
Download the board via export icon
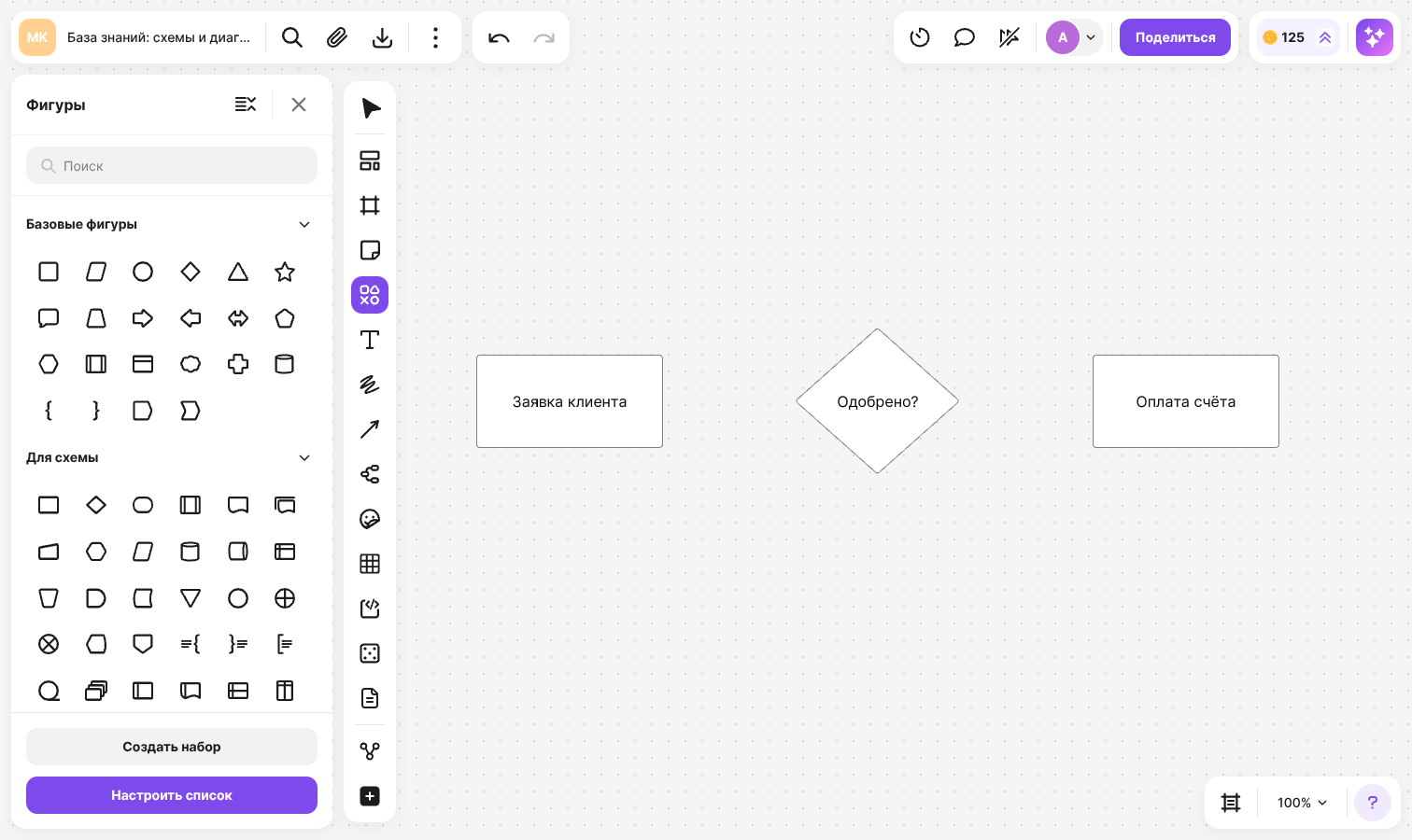pyautogui.click(x=382, y=37)
